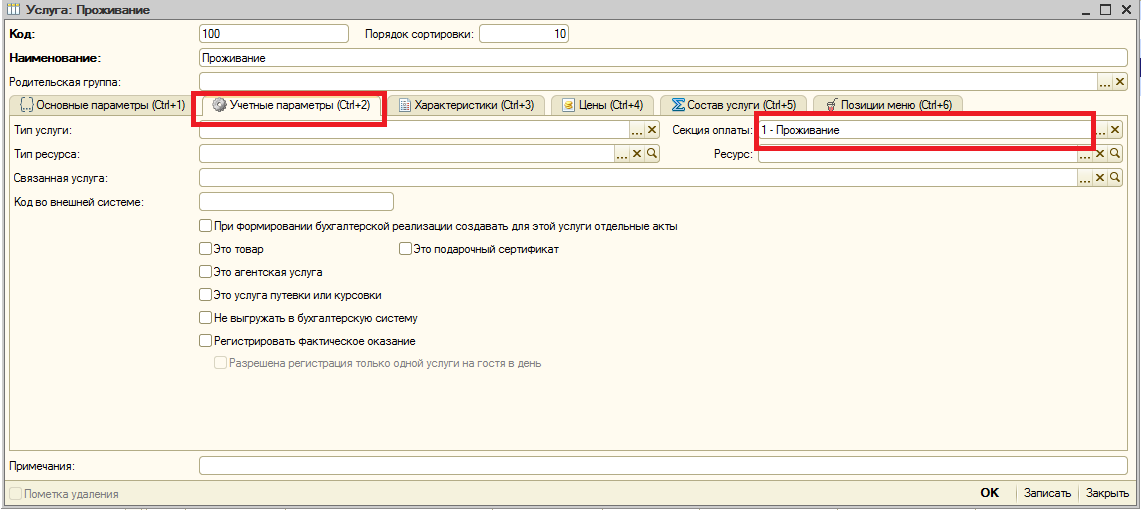
Task: Enable Регистрировать фактическое оказание checkbox
Action: click(x=205, y=340)
